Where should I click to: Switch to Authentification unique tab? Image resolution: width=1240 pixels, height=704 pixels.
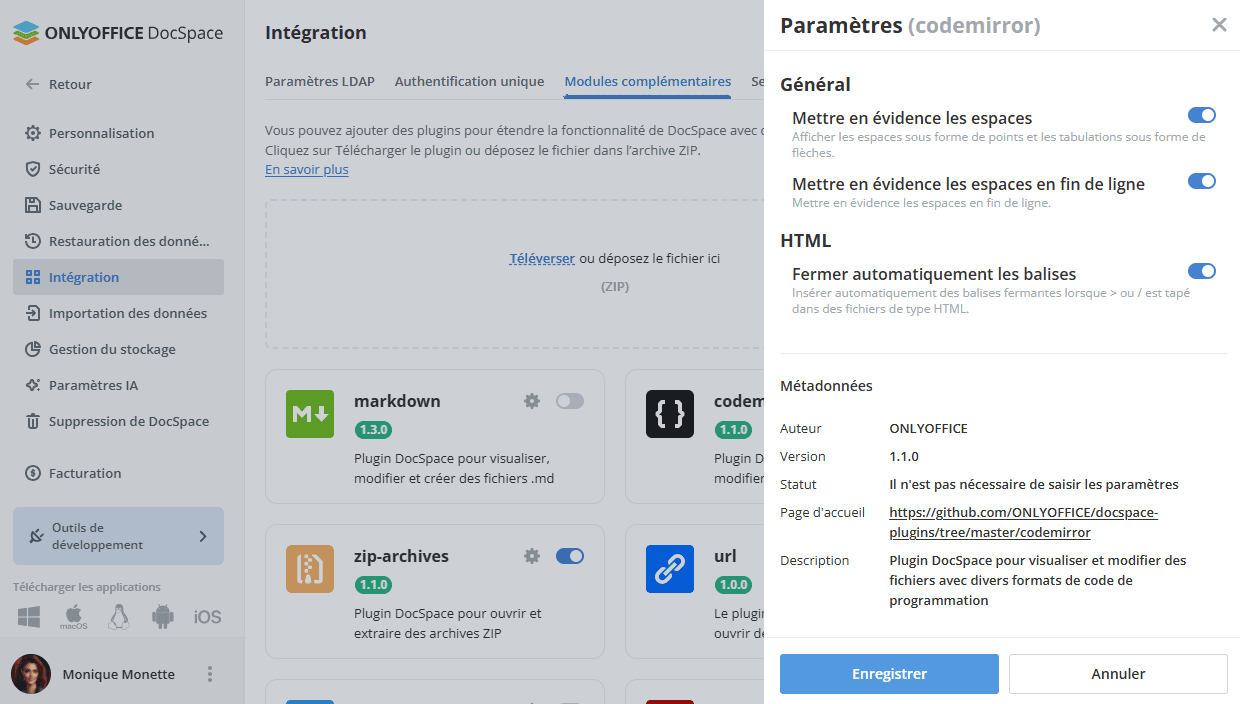pyautogui.click(x=469, y=82)
